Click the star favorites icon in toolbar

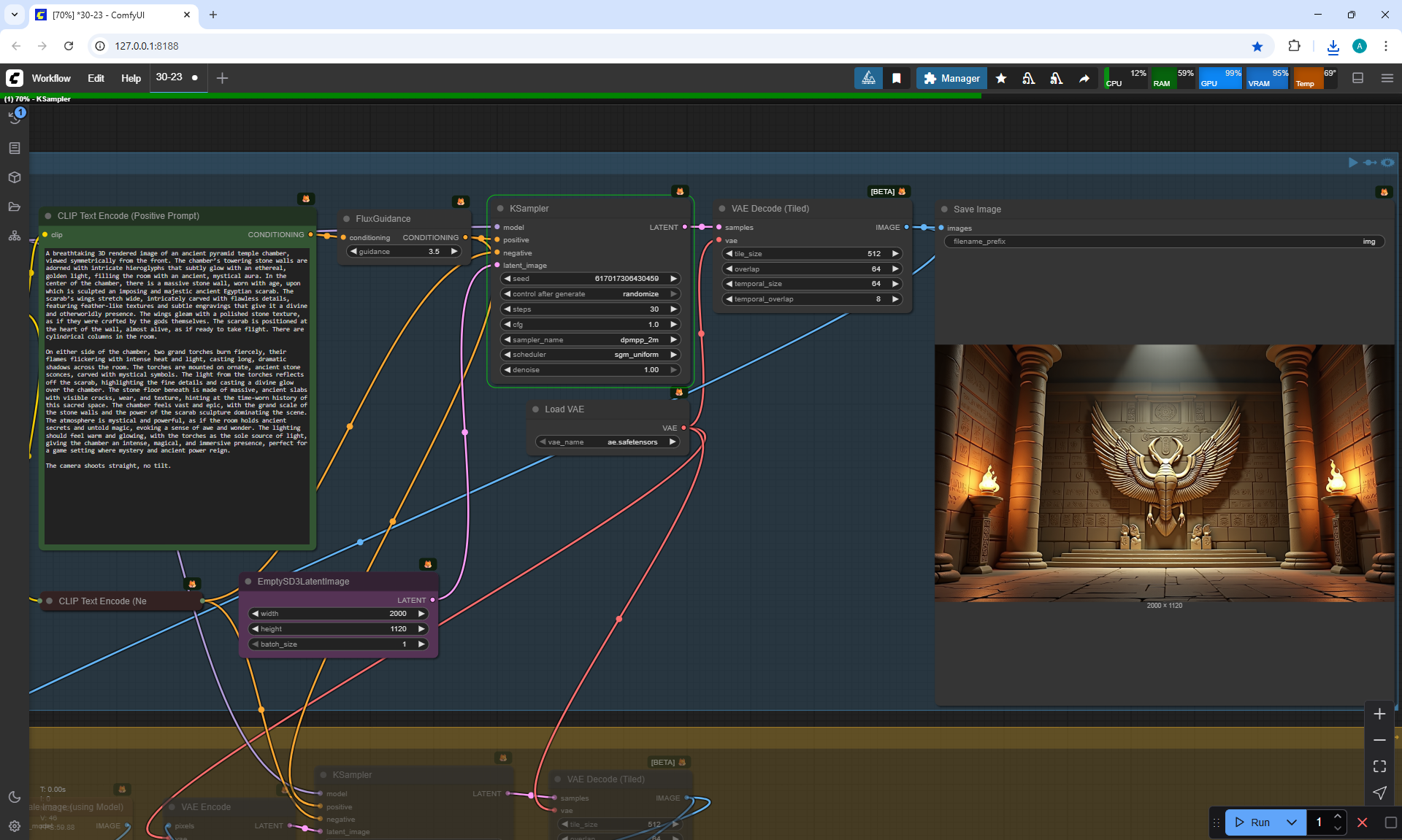point(1001,78)
